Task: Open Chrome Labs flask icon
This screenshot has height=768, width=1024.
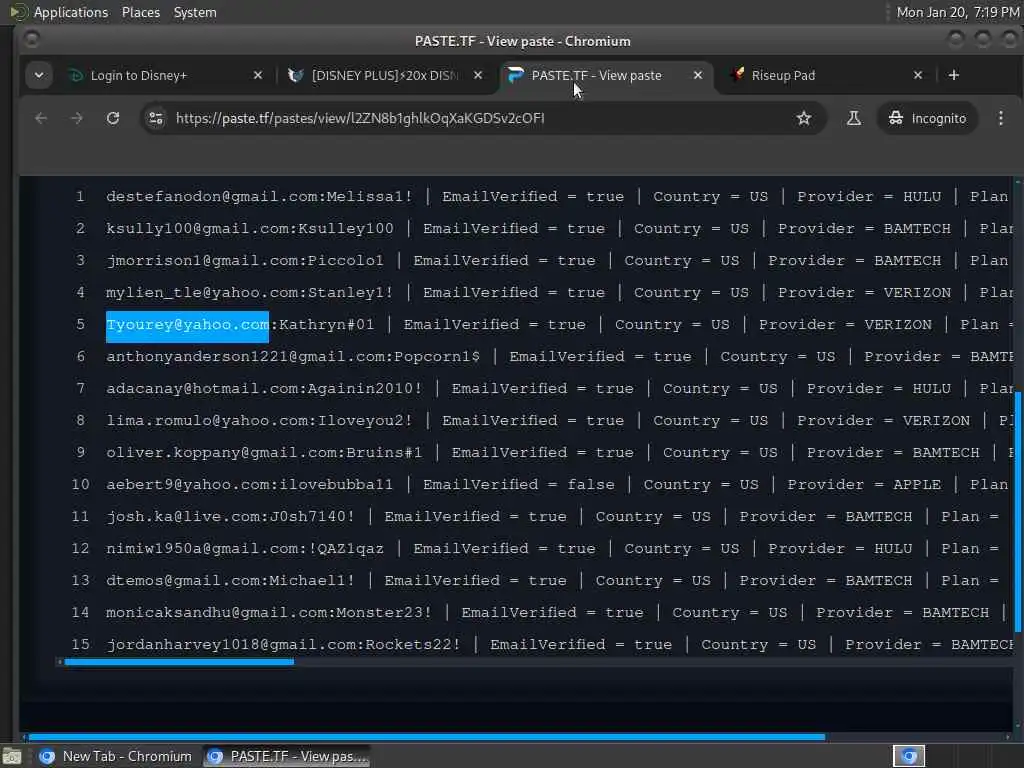Action: coord(854,118)
